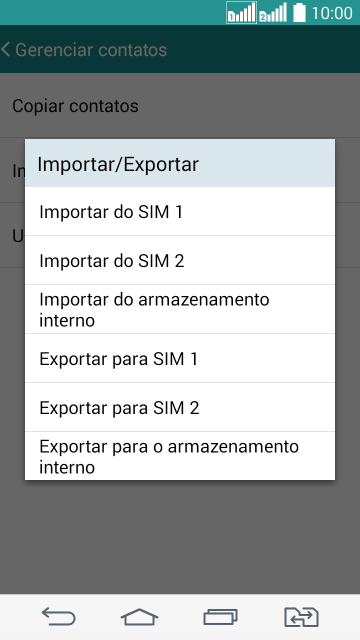Tap the battery icon in status bar
This screenshot has height=640, width=360.
point(299,13)
